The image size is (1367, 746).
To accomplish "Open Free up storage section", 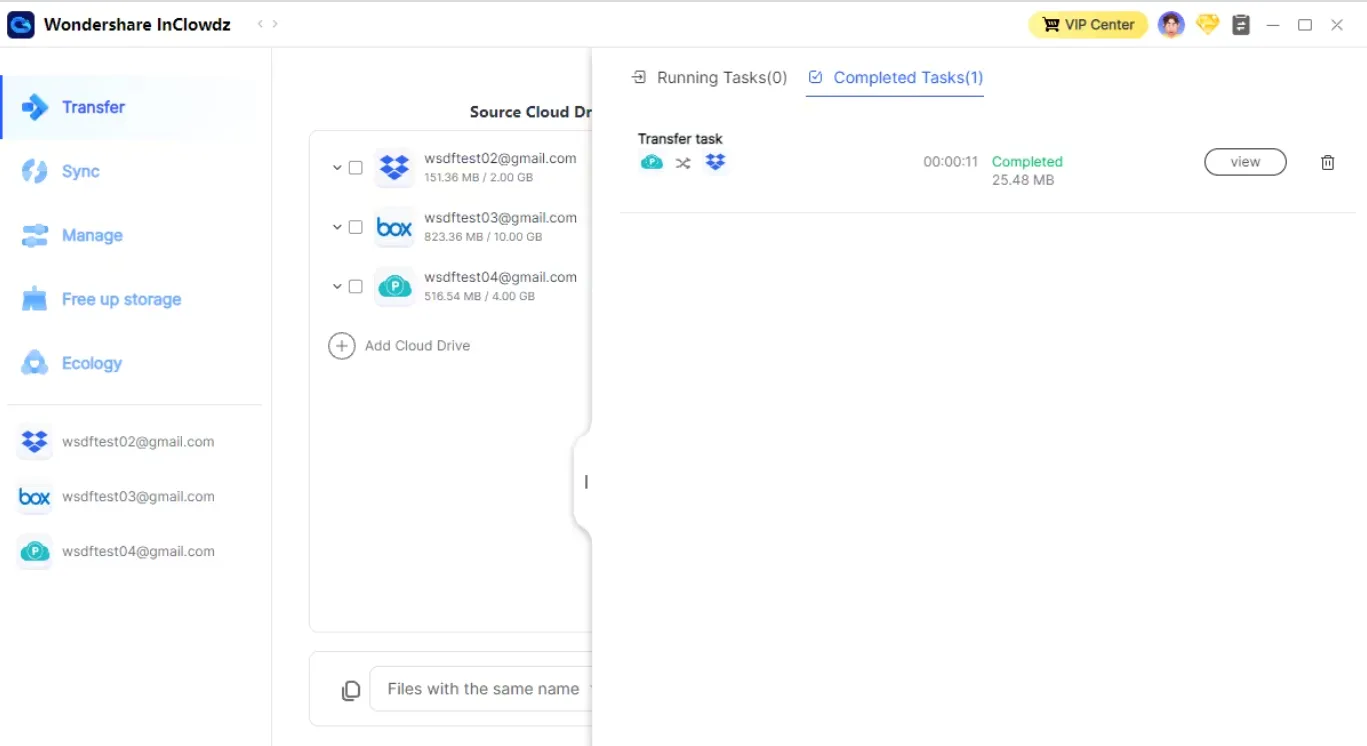I will 121,299.
